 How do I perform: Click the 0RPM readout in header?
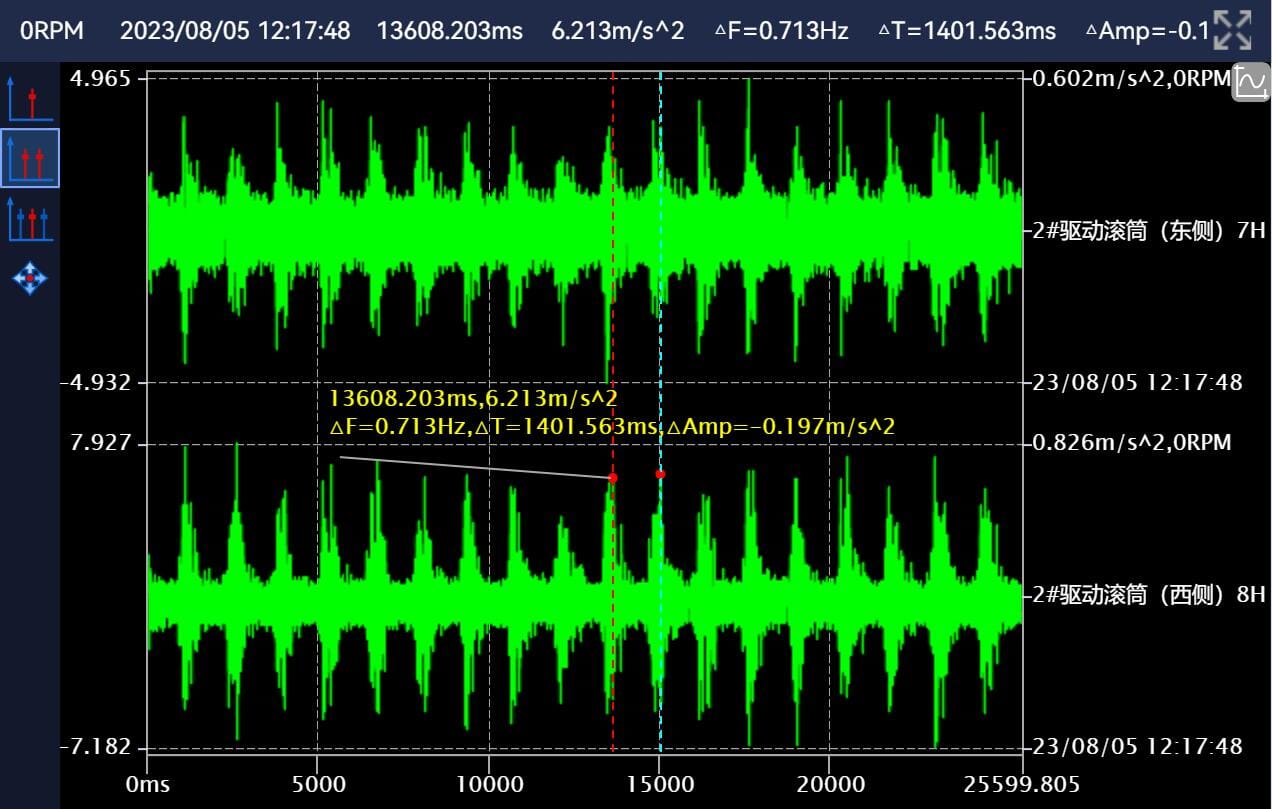tap(52, 30)
